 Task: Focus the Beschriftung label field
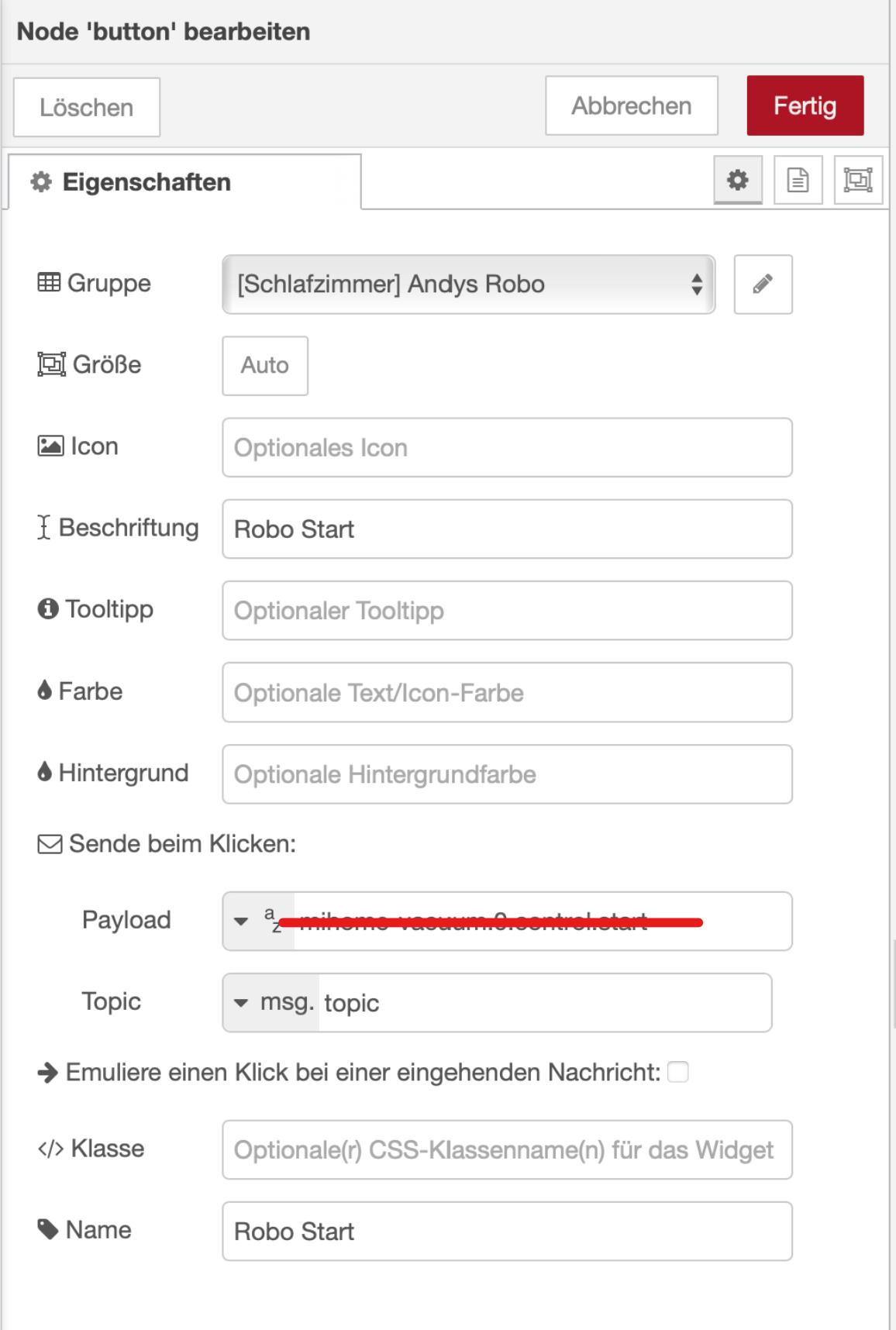[507, 529]
